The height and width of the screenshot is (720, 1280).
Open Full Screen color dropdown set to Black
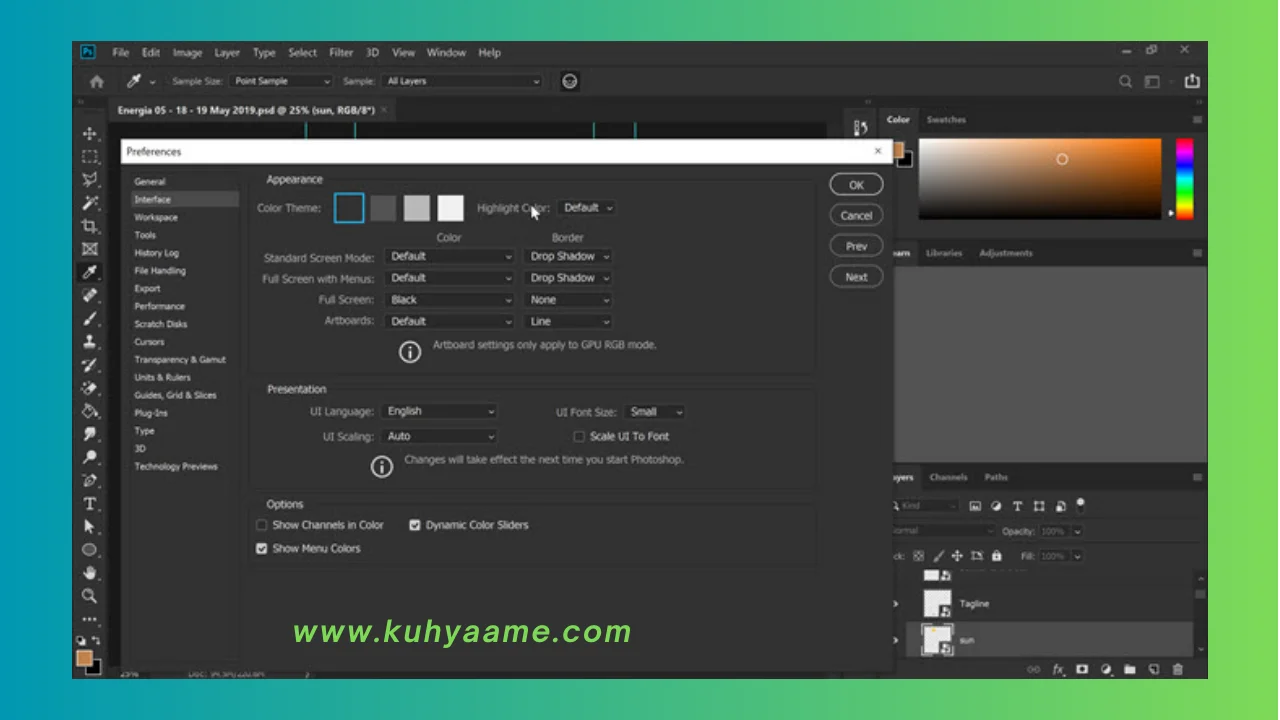pyautogui.click(x=449, y=300)
